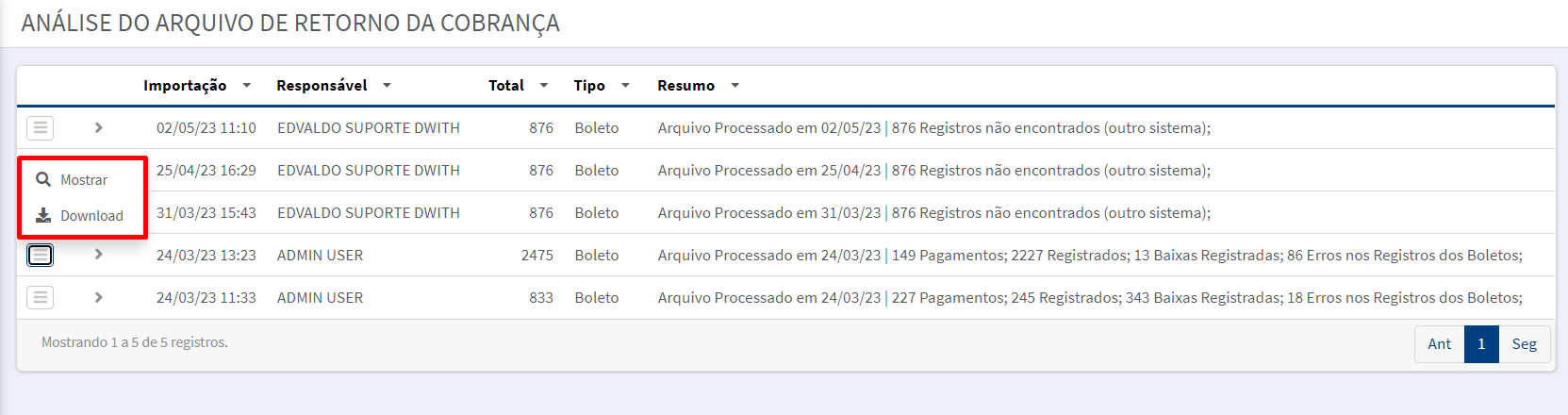Viewport: 1568px width, 415px height.
Task: Expand the 24/03/23 13:23 row chevron
Action: (x=98, y=255)
